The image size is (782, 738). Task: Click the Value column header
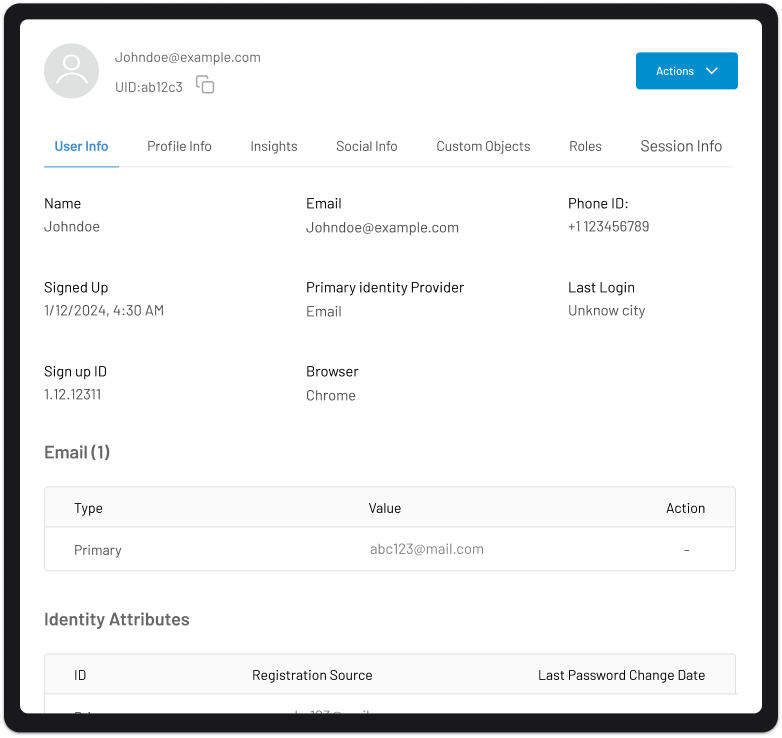pyautogui.click(x=385, y=508)
